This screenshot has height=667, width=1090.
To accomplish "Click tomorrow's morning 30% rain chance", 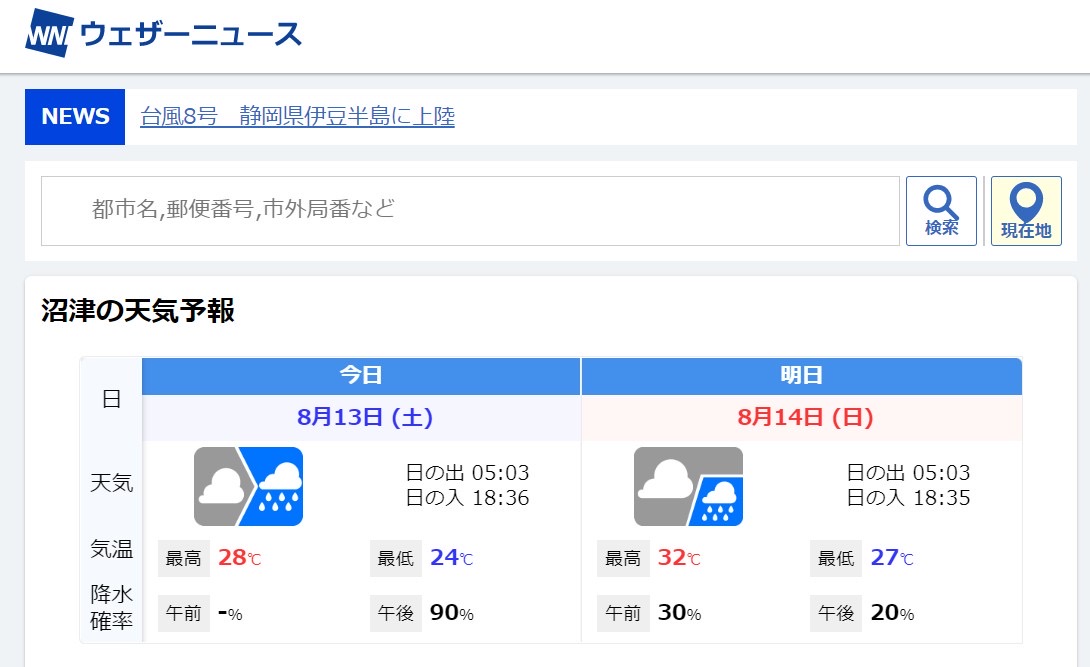I will point(679,613).
